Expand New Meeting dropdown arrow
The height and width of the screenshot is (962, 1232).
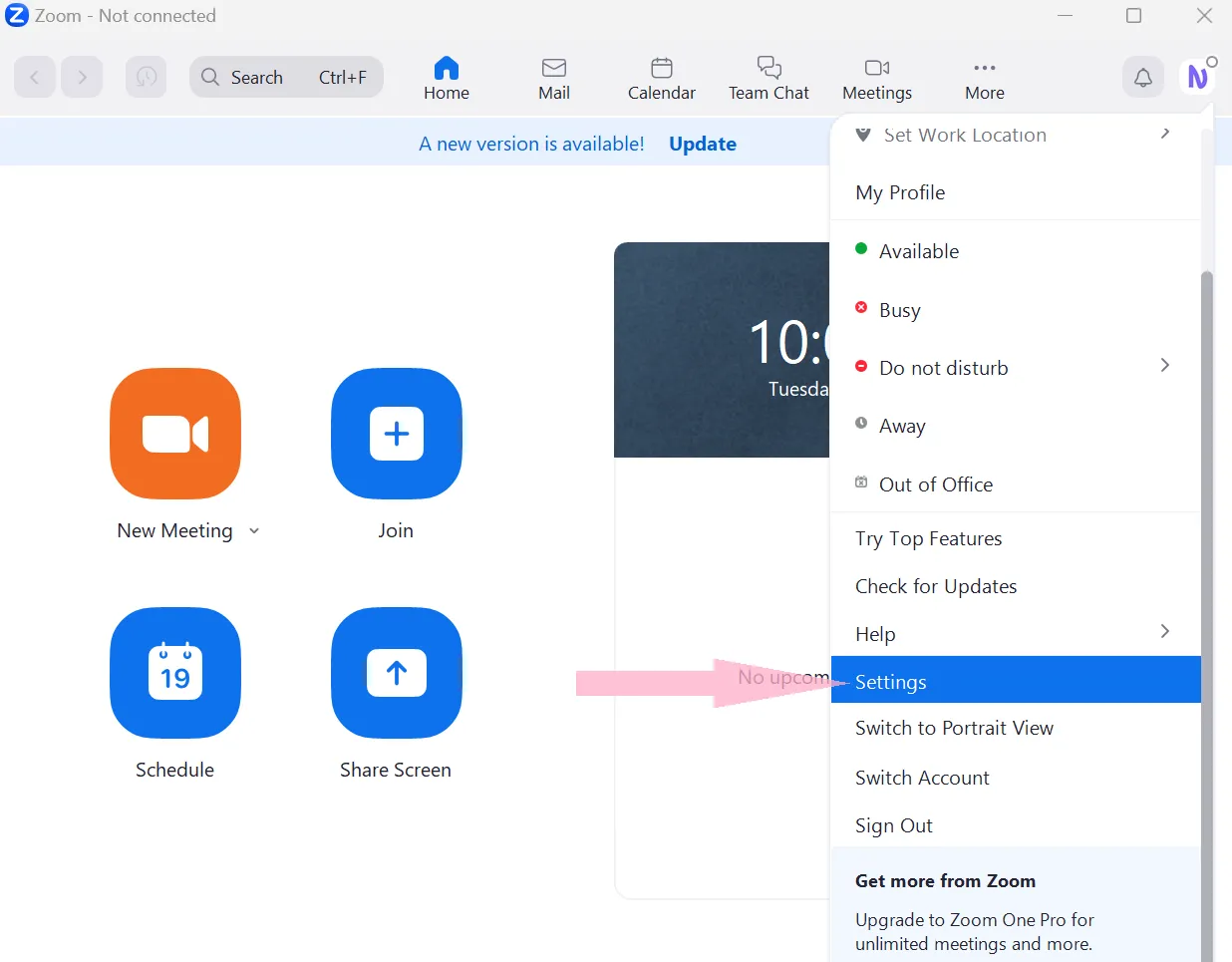click(254, 531)
